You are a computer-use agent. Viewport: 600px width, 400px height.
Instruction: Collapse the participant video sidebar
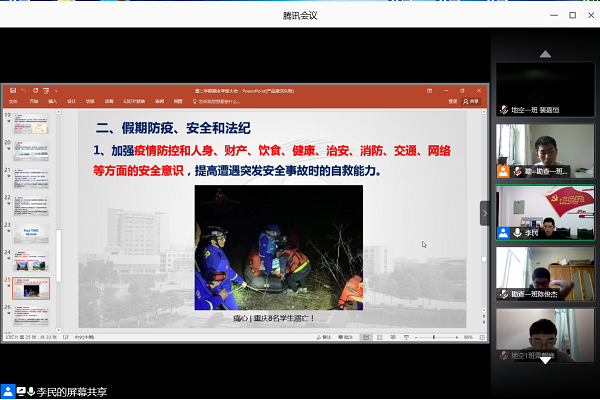tap(485, 213)
